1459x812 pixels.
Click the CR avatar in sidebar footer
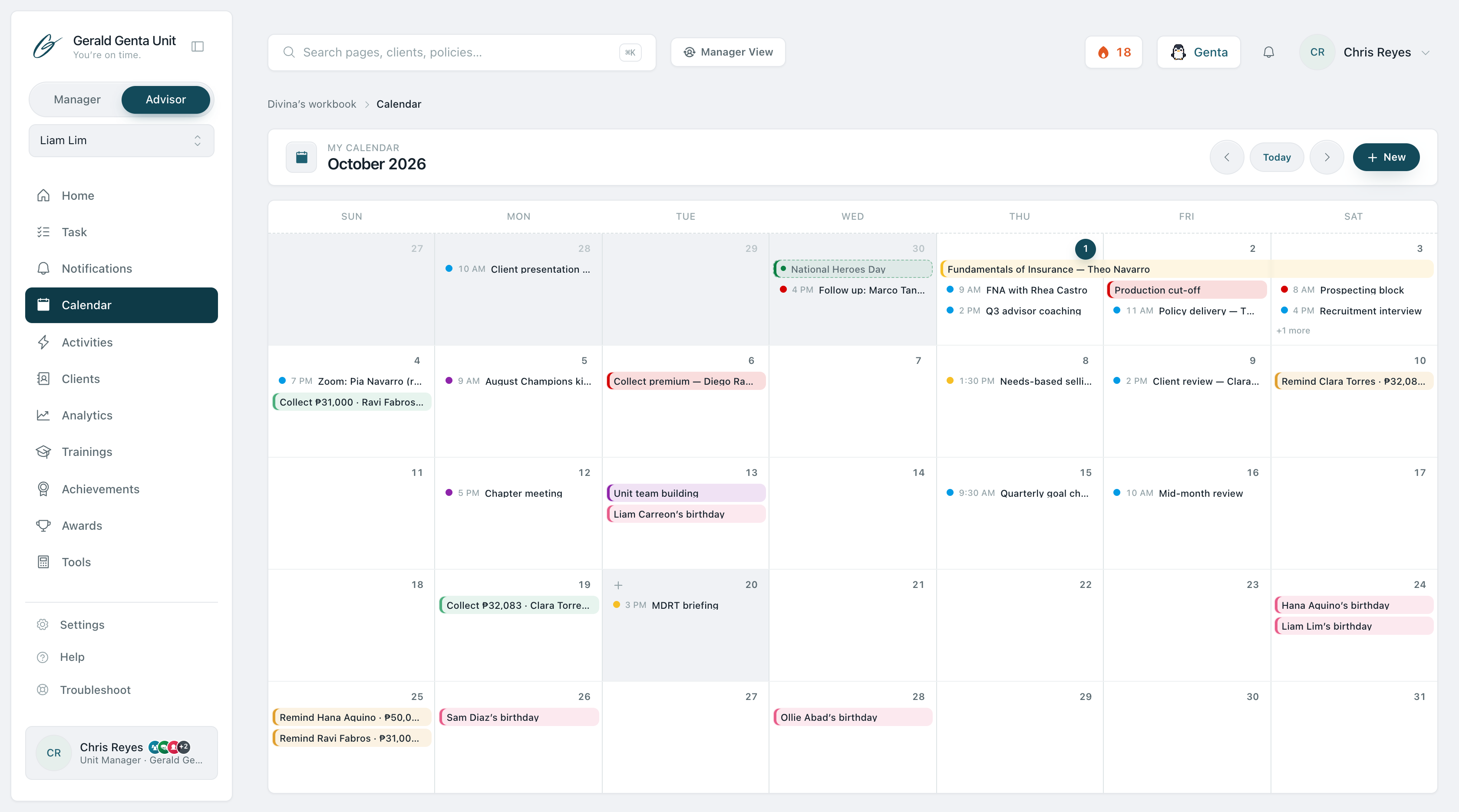[x=54, y=753]
